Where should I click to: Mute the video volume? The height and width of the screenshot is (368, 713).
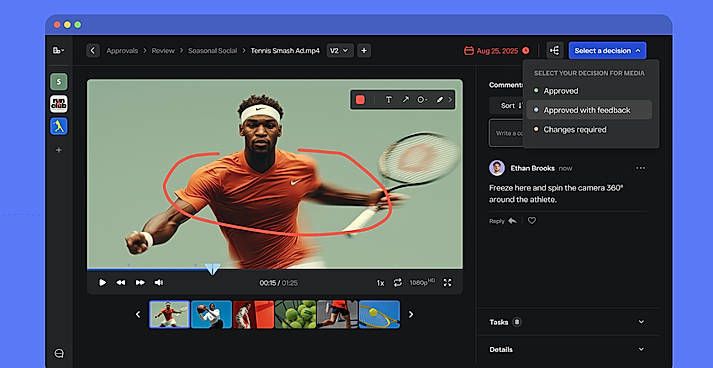pyautogui.click(x=159, y=282)
